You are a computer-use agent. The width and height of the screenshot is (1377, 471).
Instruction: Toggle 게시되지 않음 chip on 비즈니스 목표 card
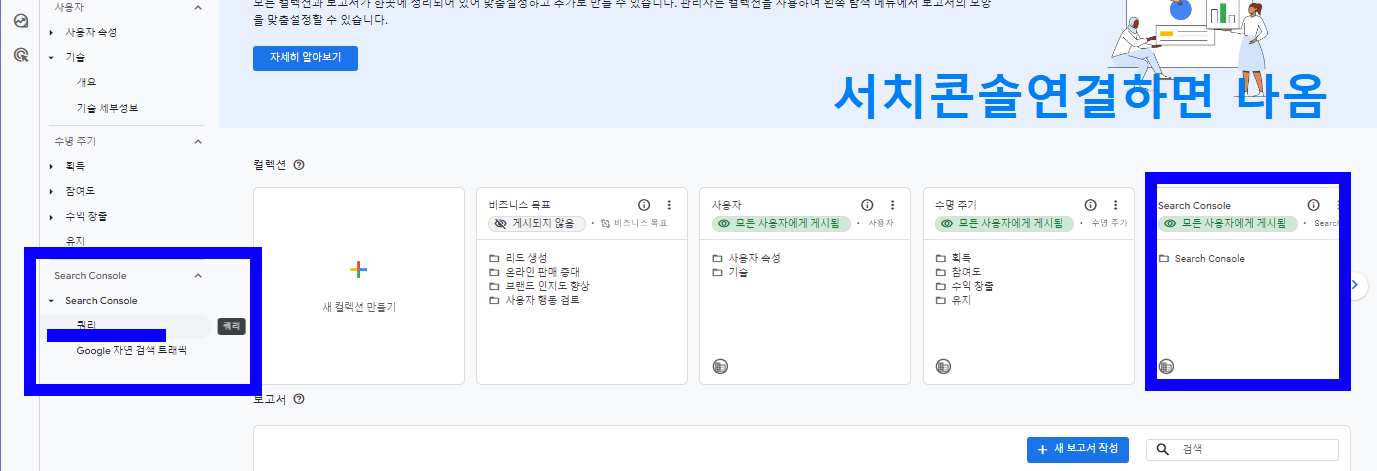coord(537,224)
